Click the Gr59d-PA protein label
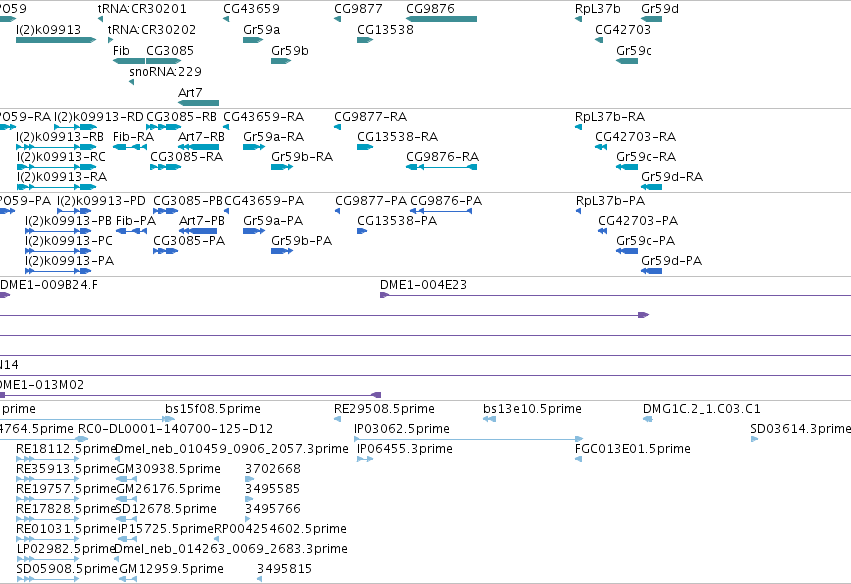 point(671,261)
